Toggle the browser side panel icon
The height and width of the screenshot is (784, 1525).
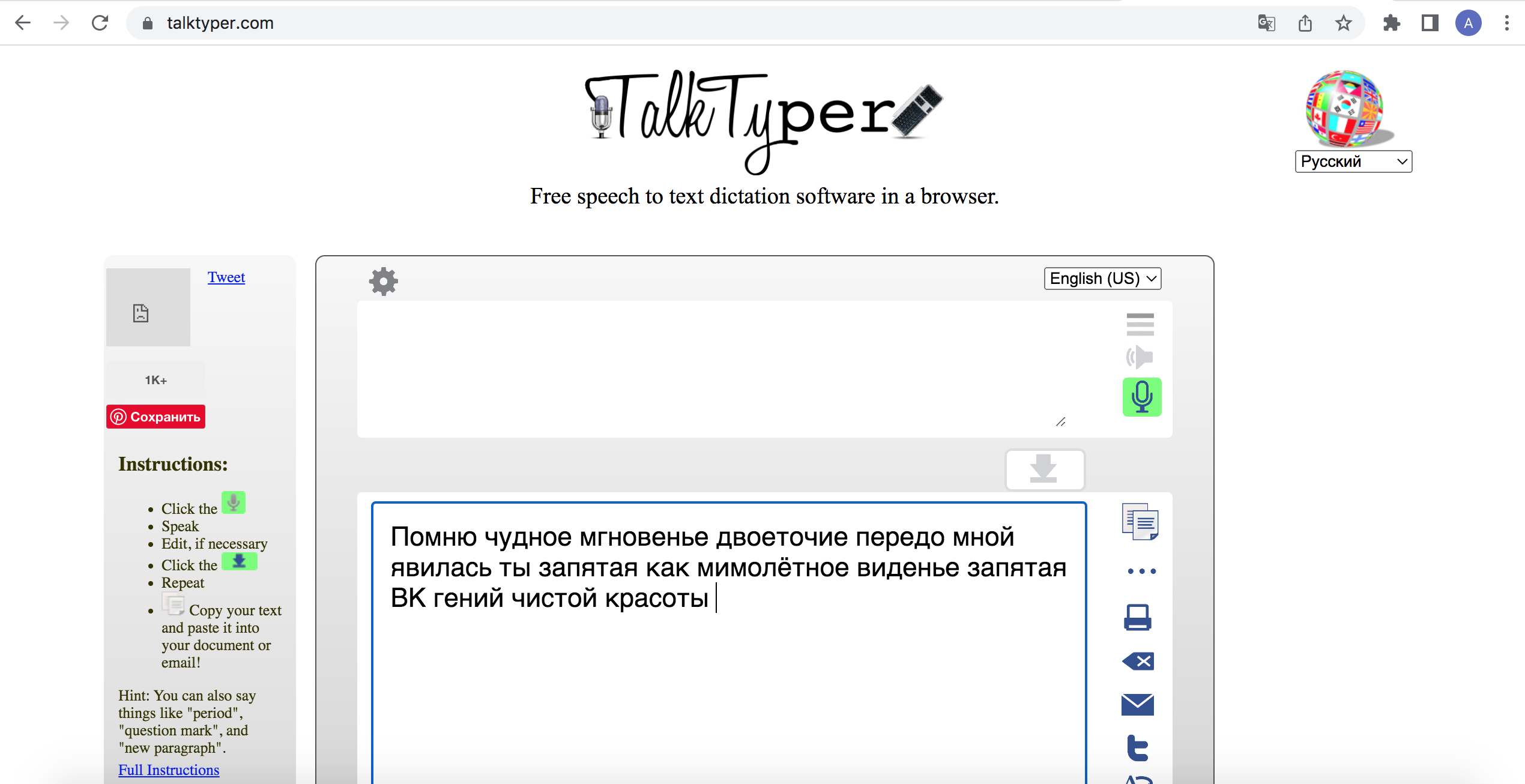pos(1430,23)
